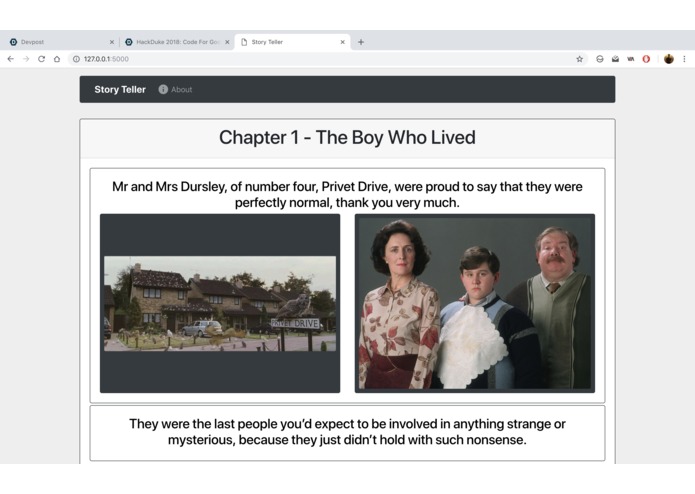
Task: Click the VA extension icon
Action: point(631,59)
